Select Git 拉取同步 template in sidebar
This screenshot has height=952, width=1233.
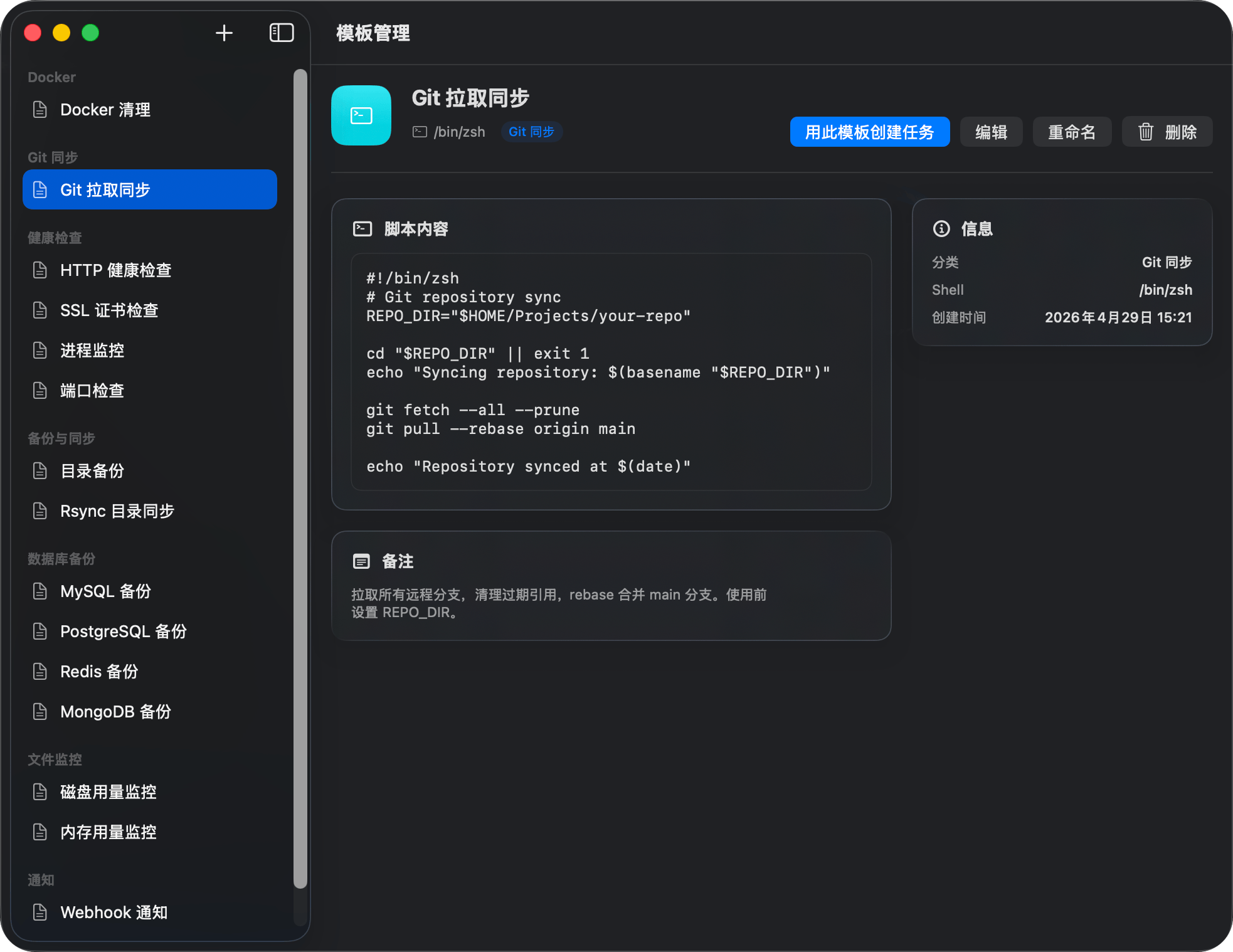coord(150,189)
